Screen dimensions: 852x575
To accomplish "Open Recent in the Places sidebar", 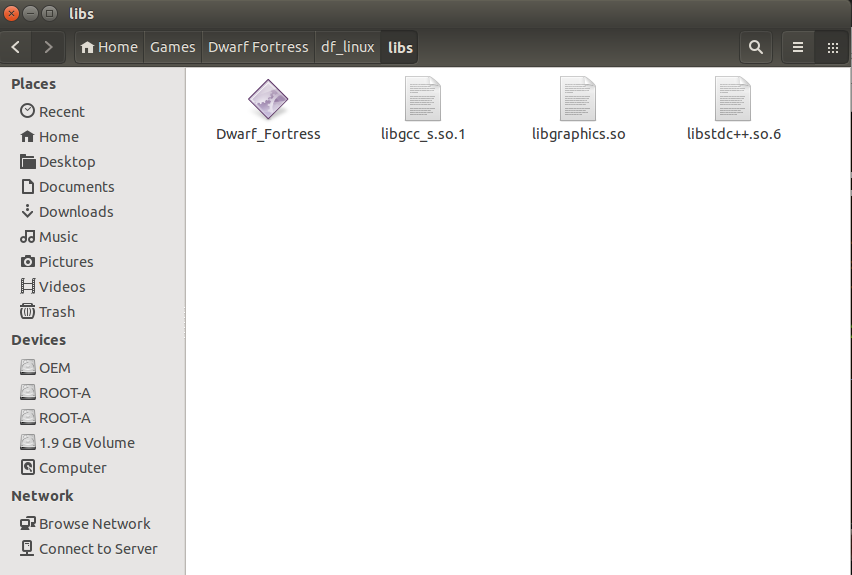I will (61, 112).
